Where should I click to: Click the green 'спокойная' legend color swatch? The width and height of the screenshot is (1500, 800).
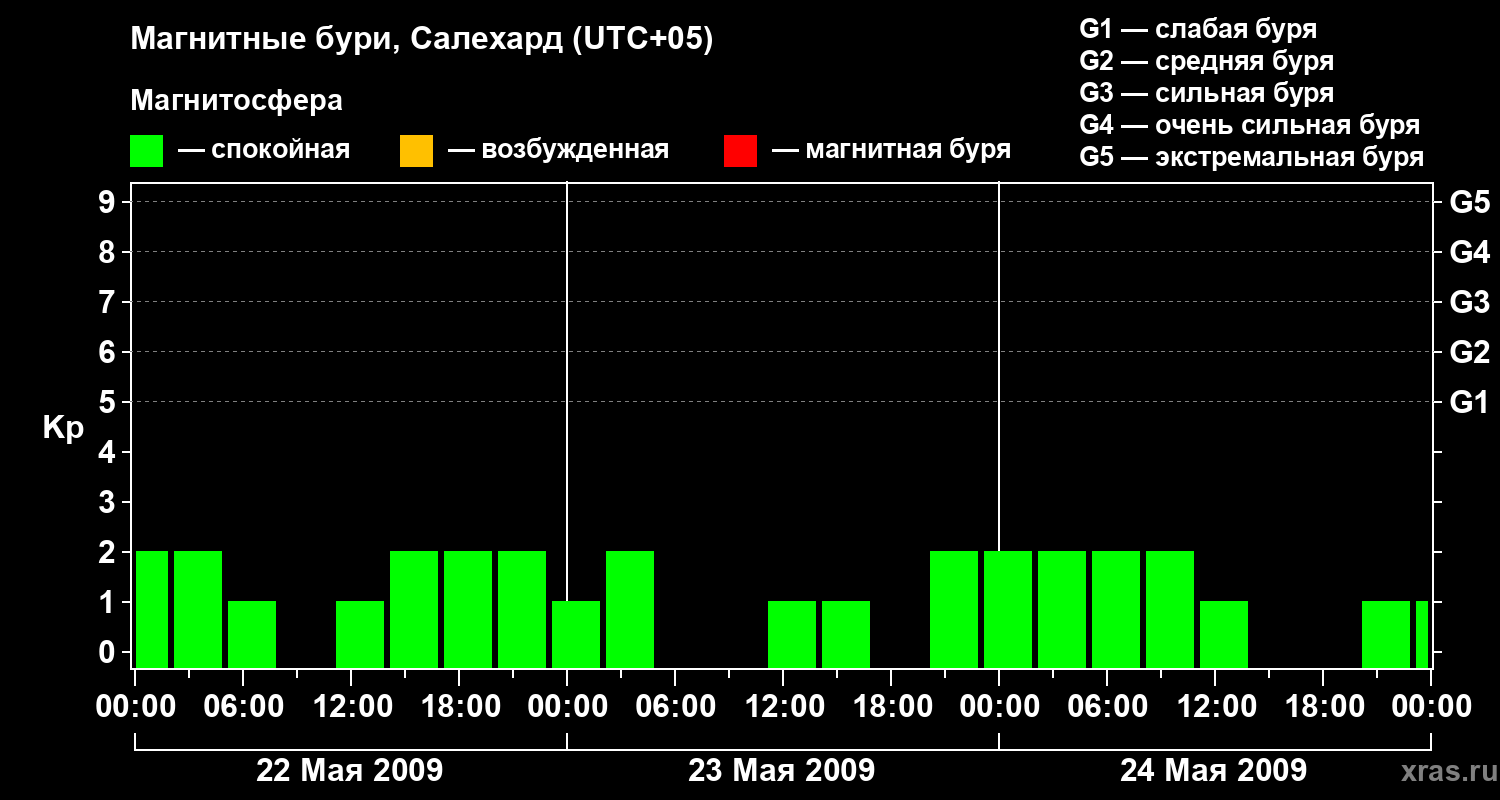pyautogui.click(x=147, y=151)
